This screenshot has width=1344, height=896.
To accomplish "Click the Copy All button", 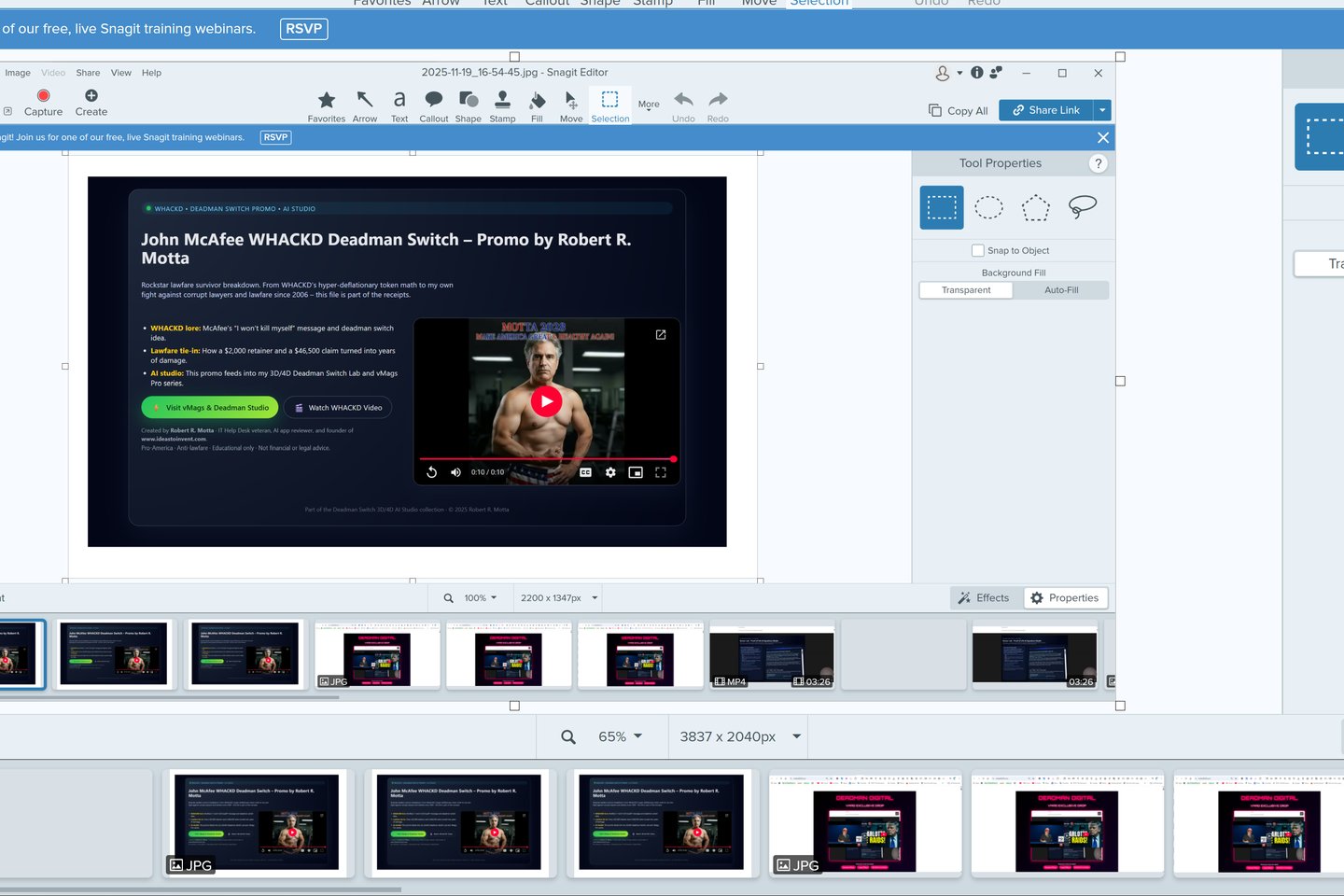I will click(x=959, y=111).
